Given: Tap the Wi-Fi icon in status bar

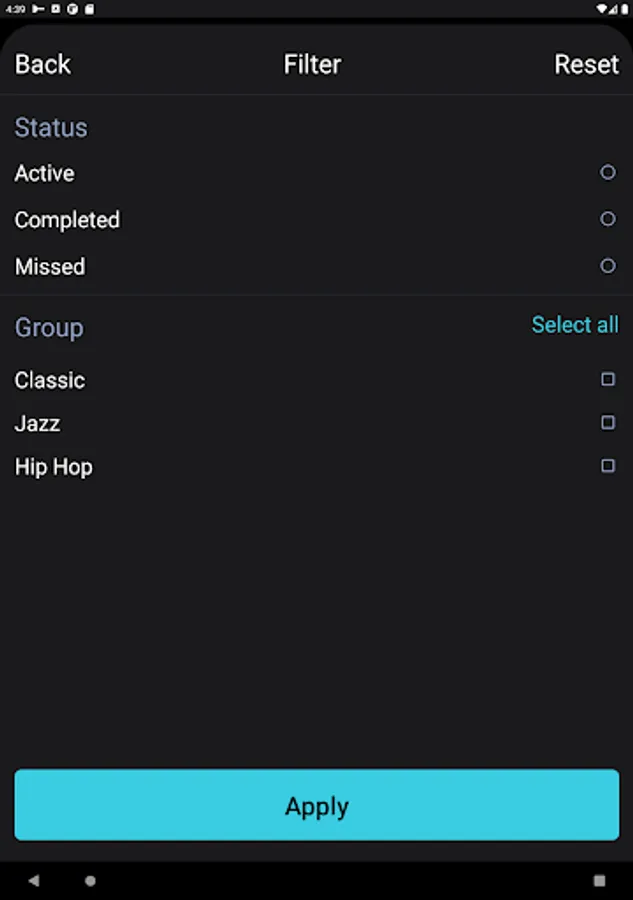Looking at the screenshot, I should click(x=601, y=9).
